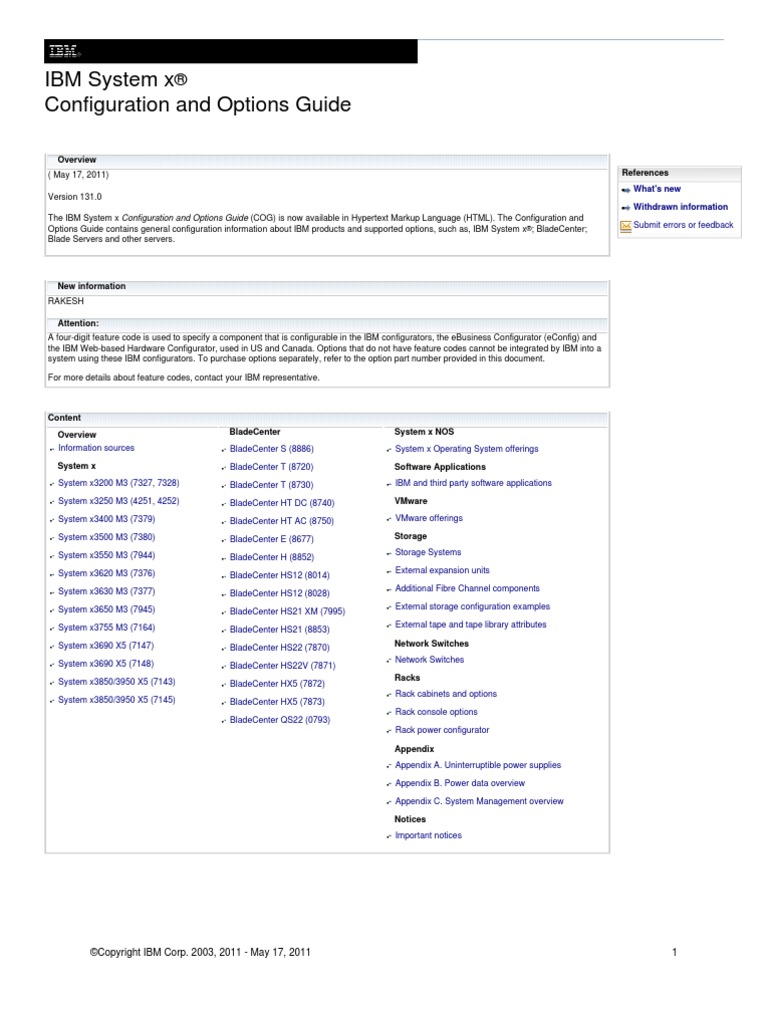Image resolution: width=768 pixels, height=1024 pixels.
Task: Click the 'Content' section heading
Action: [64, 418]
